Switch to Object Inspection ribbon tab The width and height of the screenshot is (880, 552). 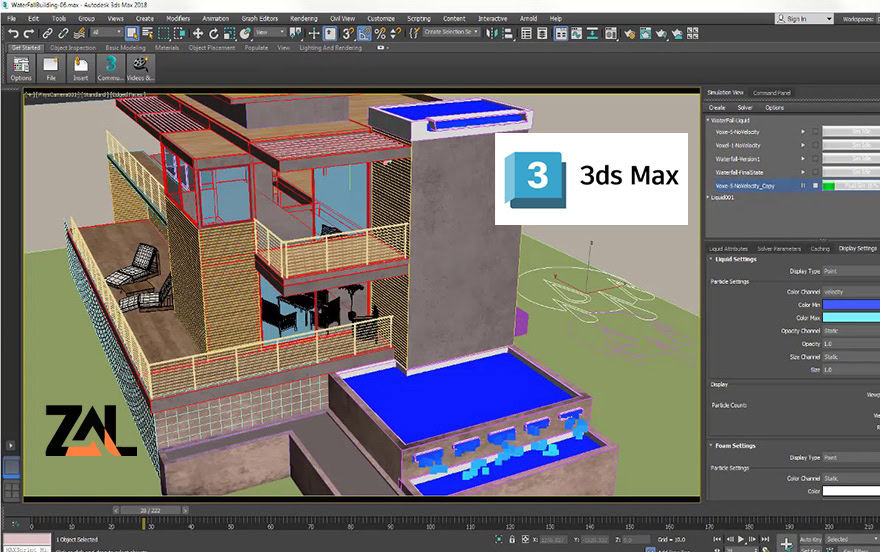(x=74, y=48)
